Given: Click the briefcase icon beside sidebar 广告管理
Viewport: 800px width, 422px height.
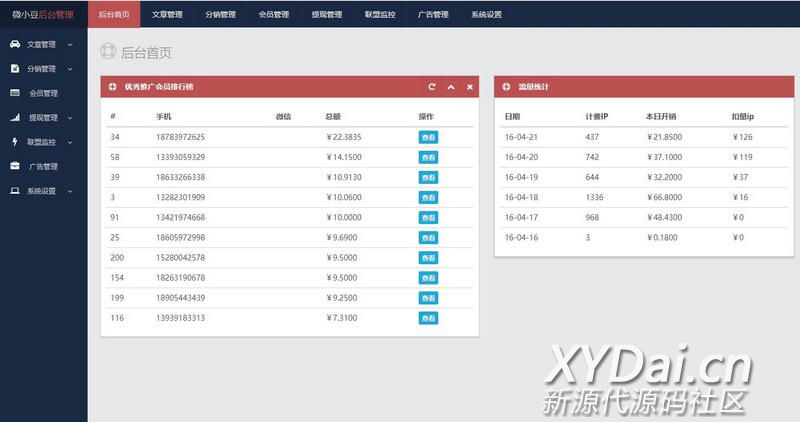Looking at the screenshot, I should [15, 166].
